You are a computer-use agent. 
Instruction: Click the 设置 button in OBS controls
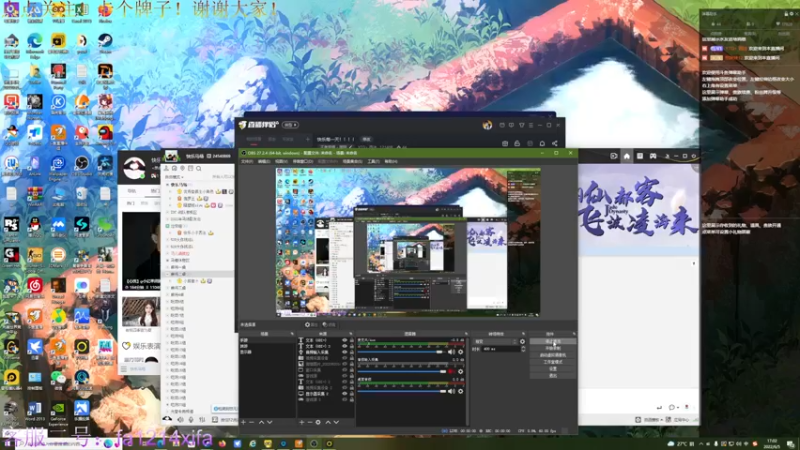pyautogui.click(x=553, y=369)
